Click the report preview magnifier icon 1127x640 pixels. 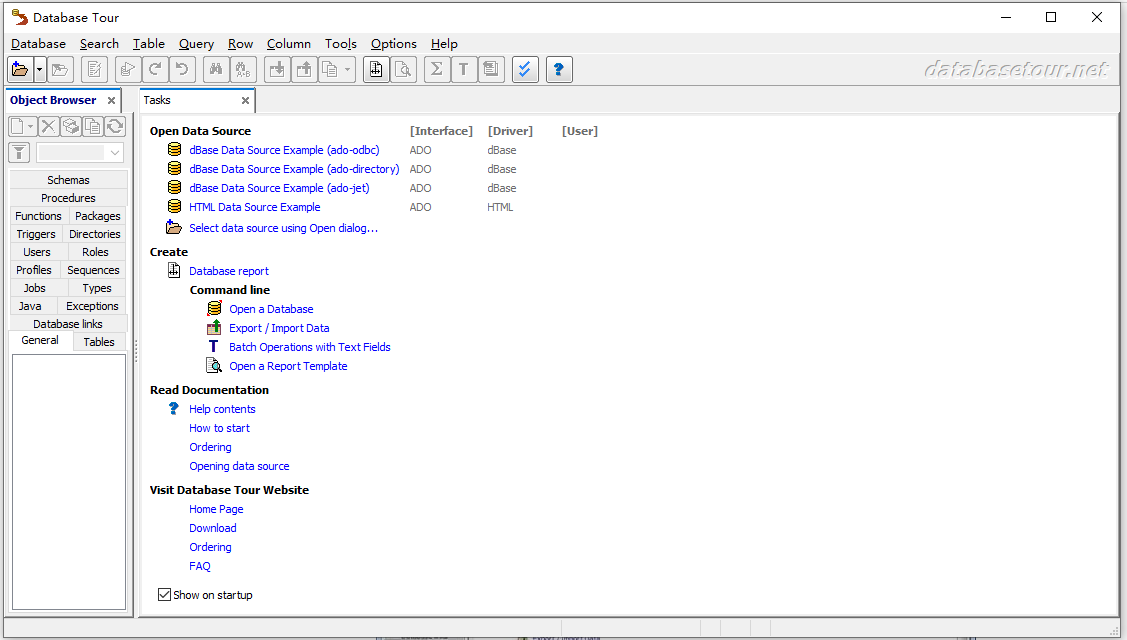click(x=403, y=70)
